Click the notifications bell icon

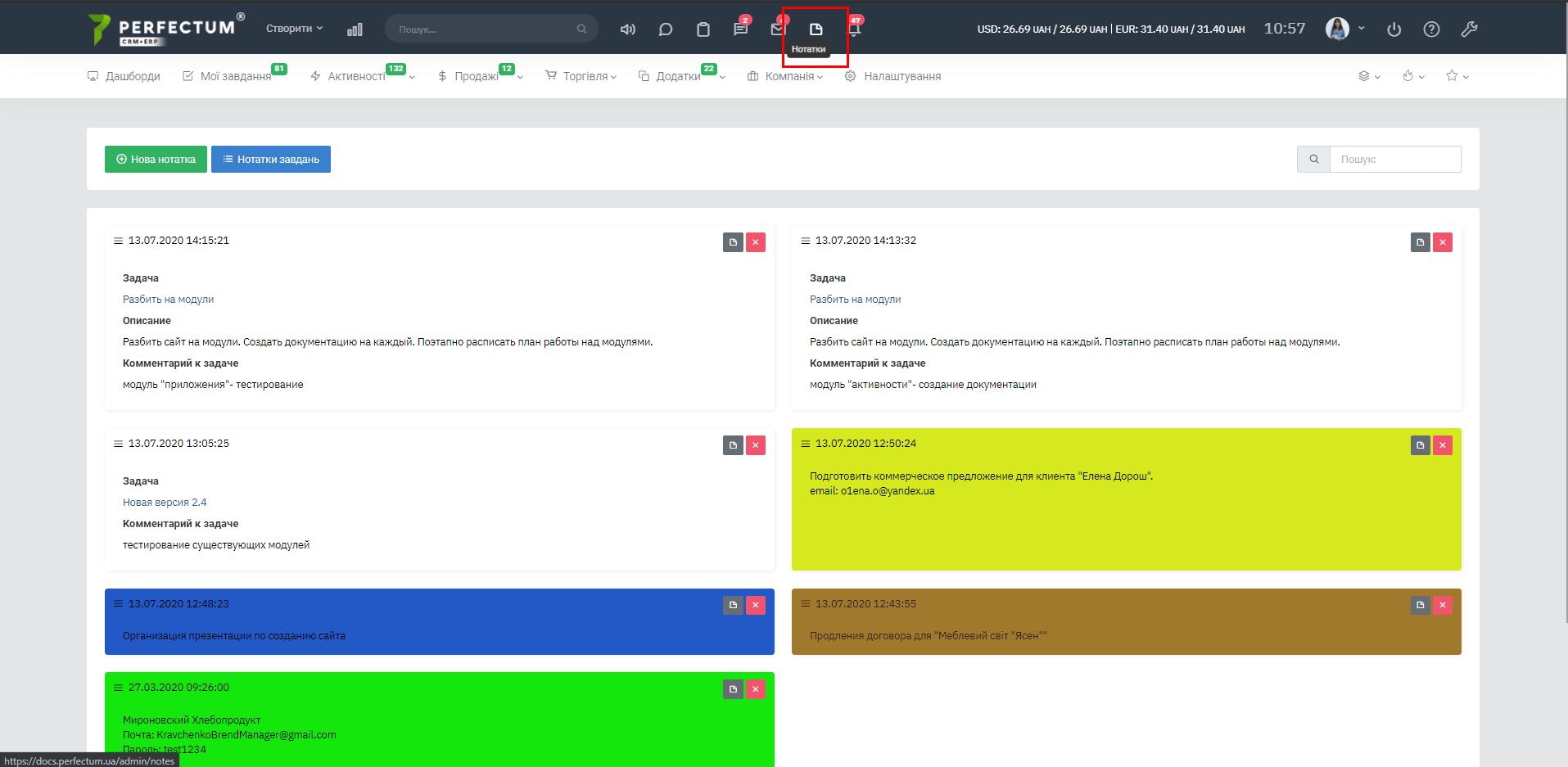854,30
